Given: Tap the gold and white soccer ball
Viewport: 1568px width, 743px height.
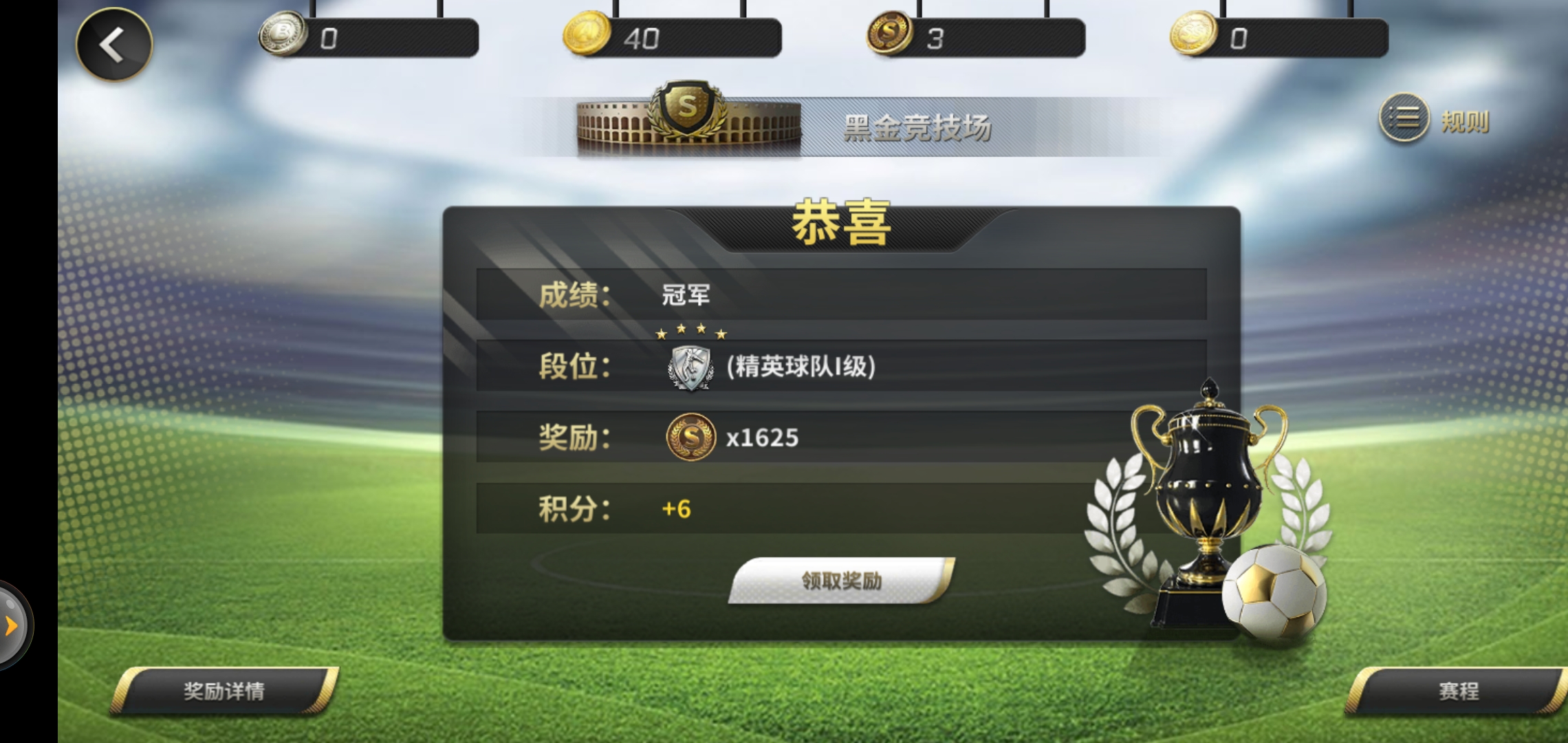Looking at the screenshot, I should (x=1274, y=592).
